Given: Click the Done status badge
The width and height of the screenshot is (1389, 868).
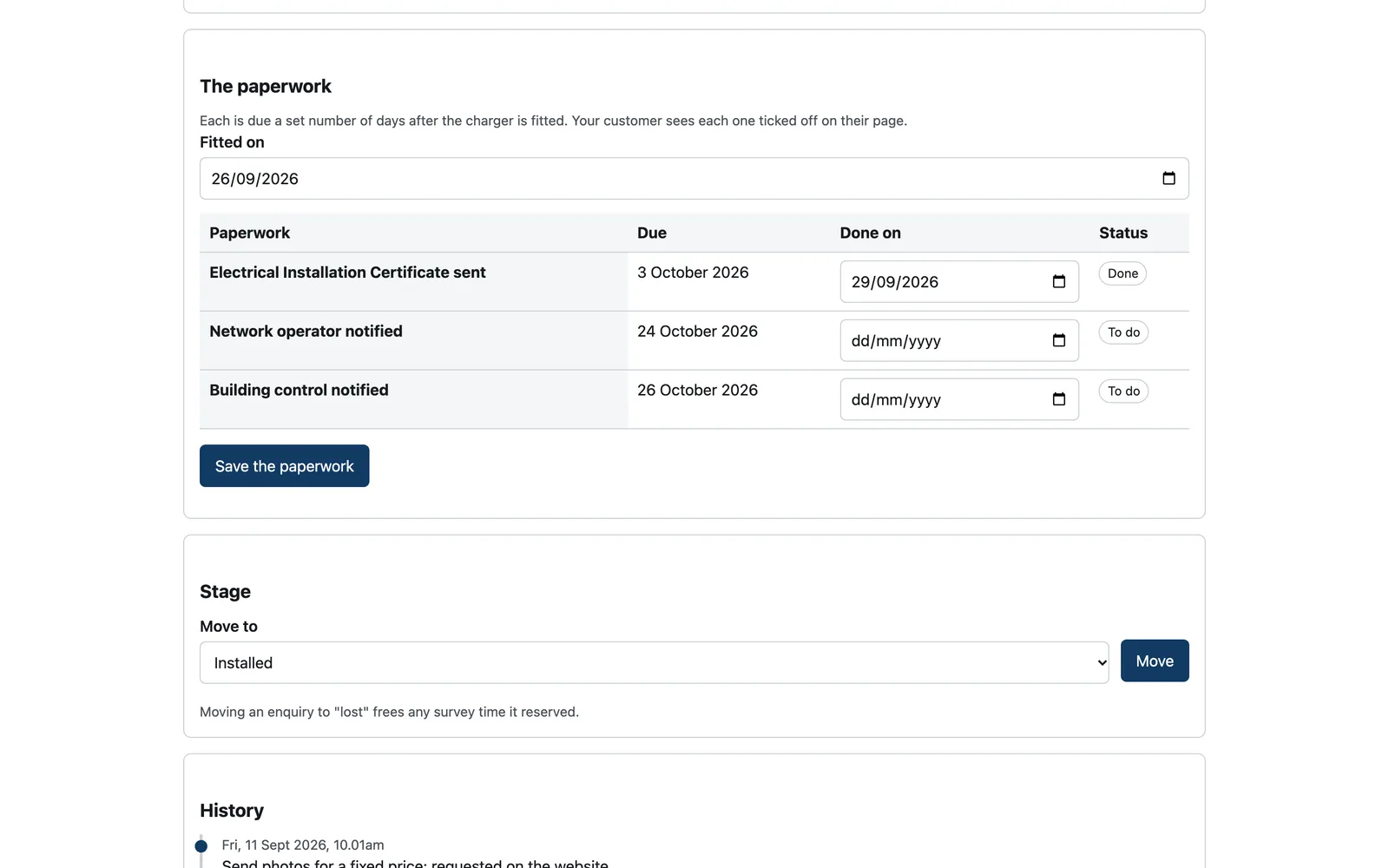Looking at the screenshot, I should pos(1122,273).
